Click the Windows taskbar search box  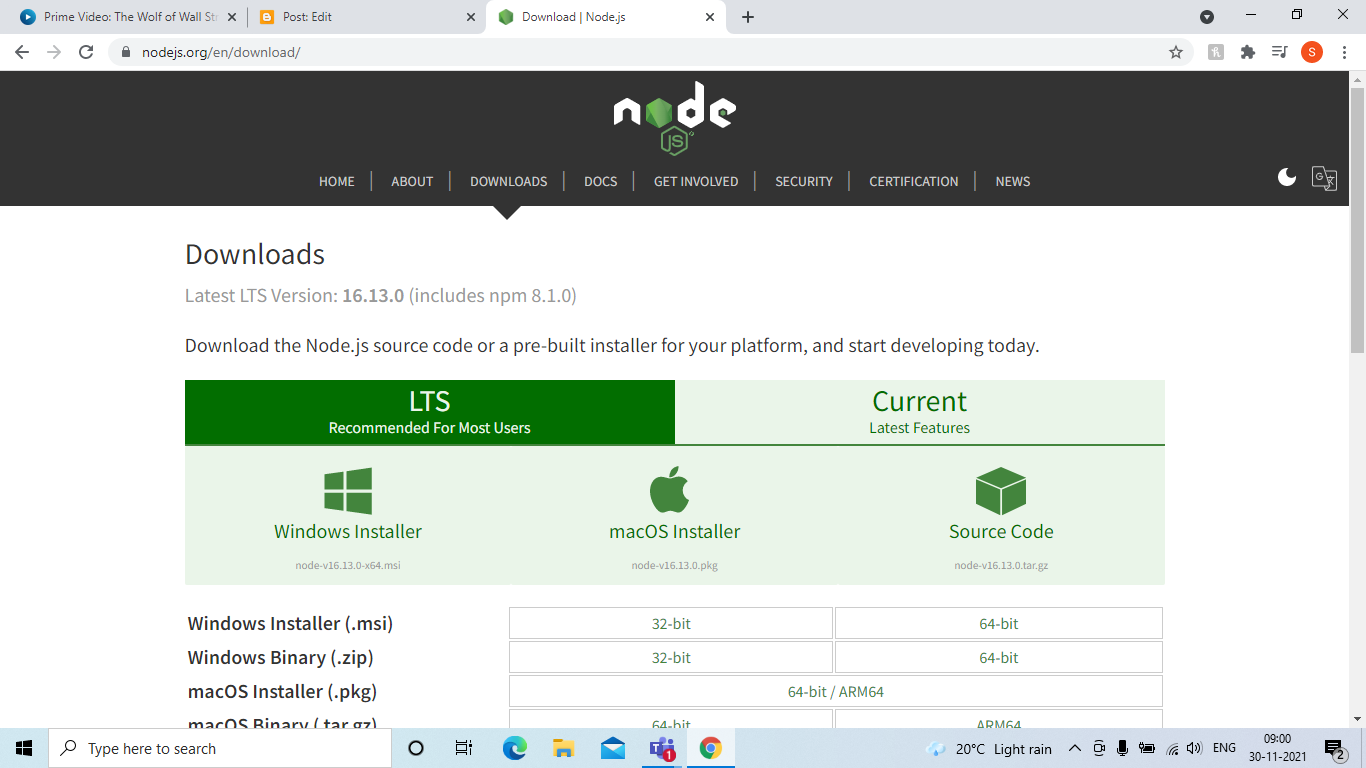[220, 748]
